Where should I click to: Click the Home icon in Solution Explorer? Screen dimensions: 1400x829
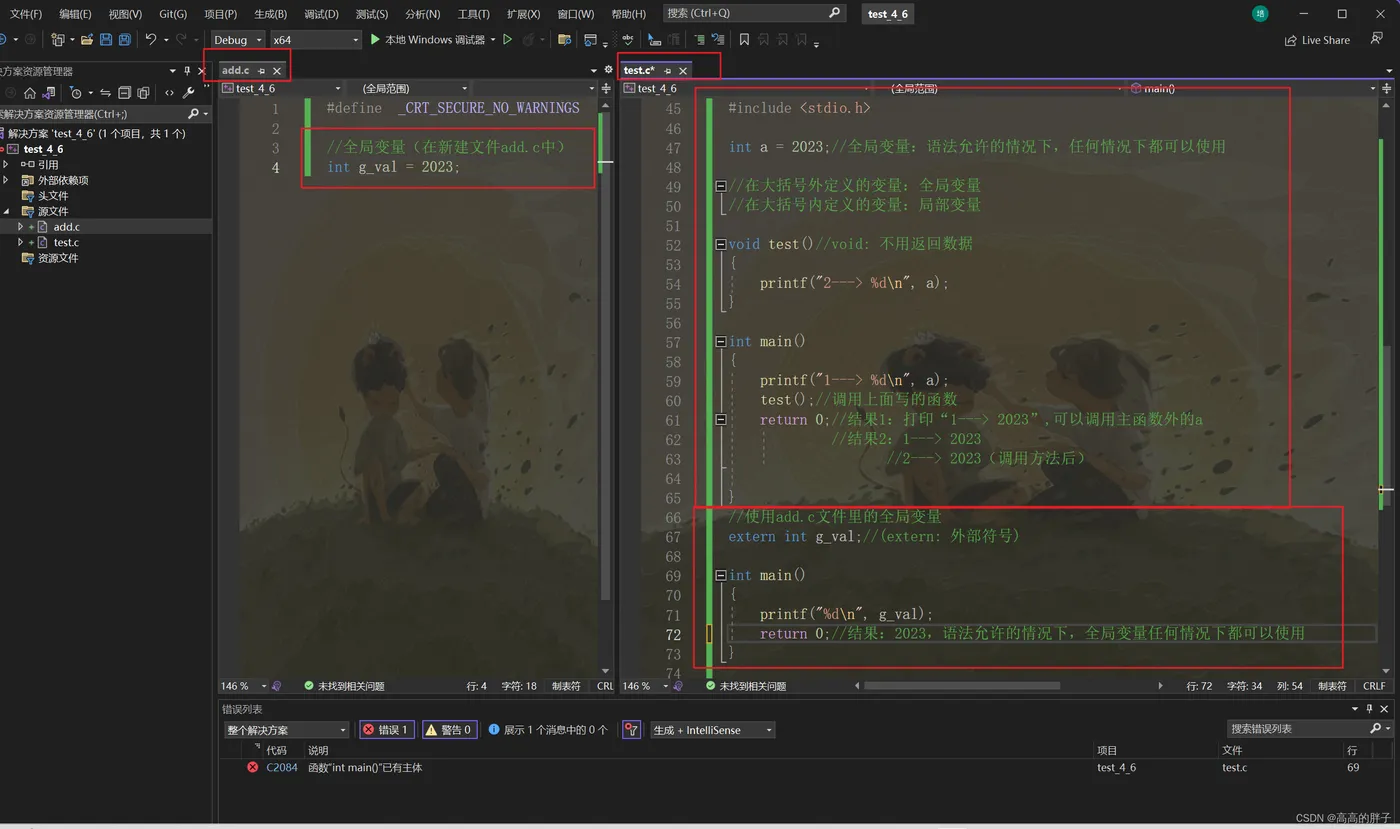point(29,93)
